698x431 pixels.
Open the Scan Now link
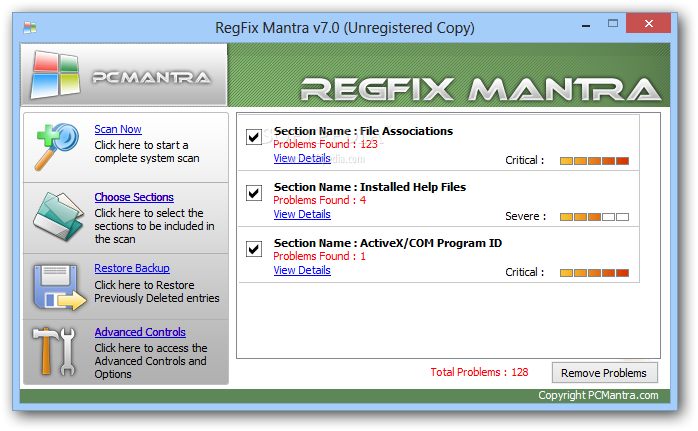pyautogui.click(x=118, y=129)
